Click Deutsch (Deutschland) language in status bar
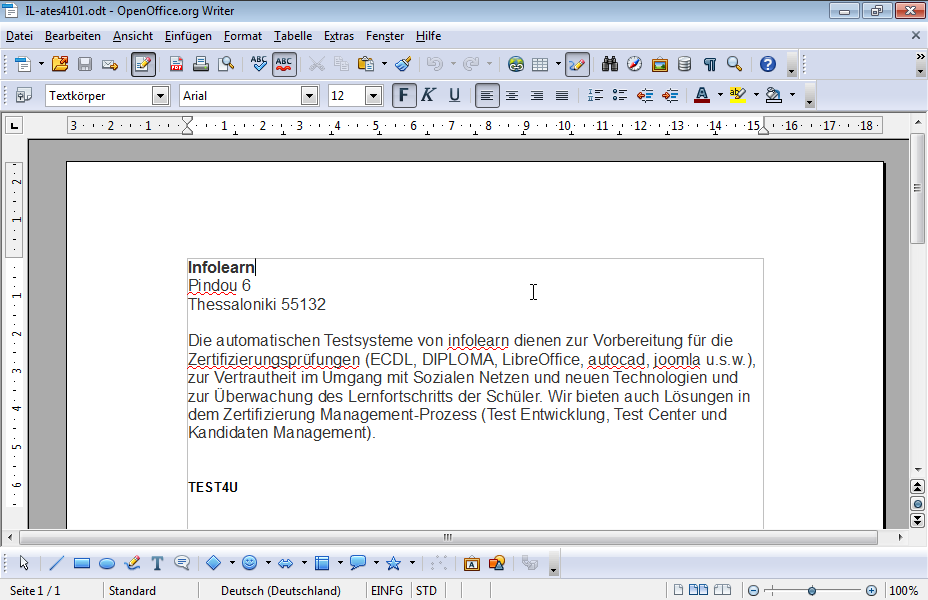This screenshot has width=928, height=600. (281, 591)
